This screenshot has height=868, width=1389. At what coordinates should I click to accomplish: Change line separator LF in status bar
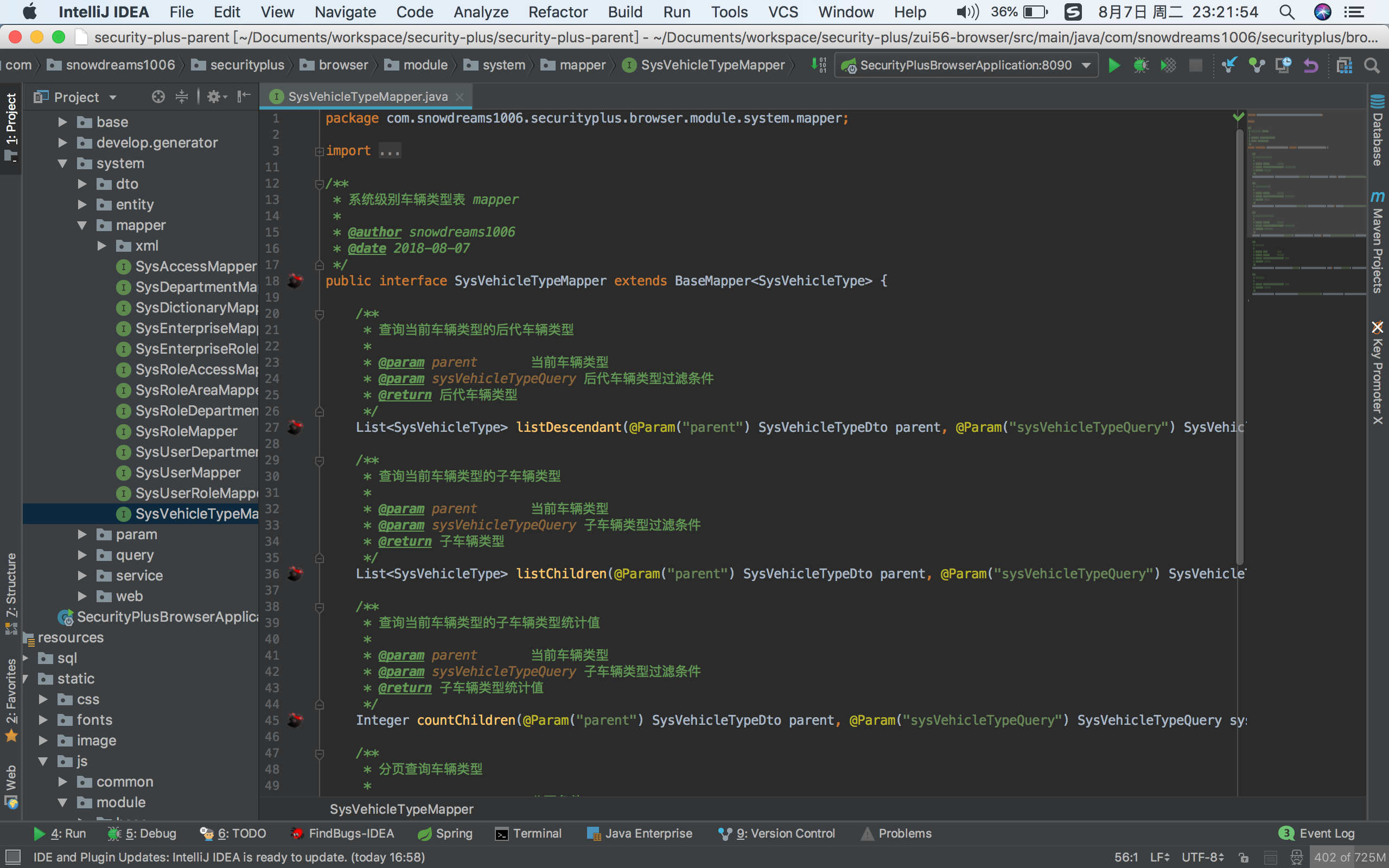[x=1159, y=857]
